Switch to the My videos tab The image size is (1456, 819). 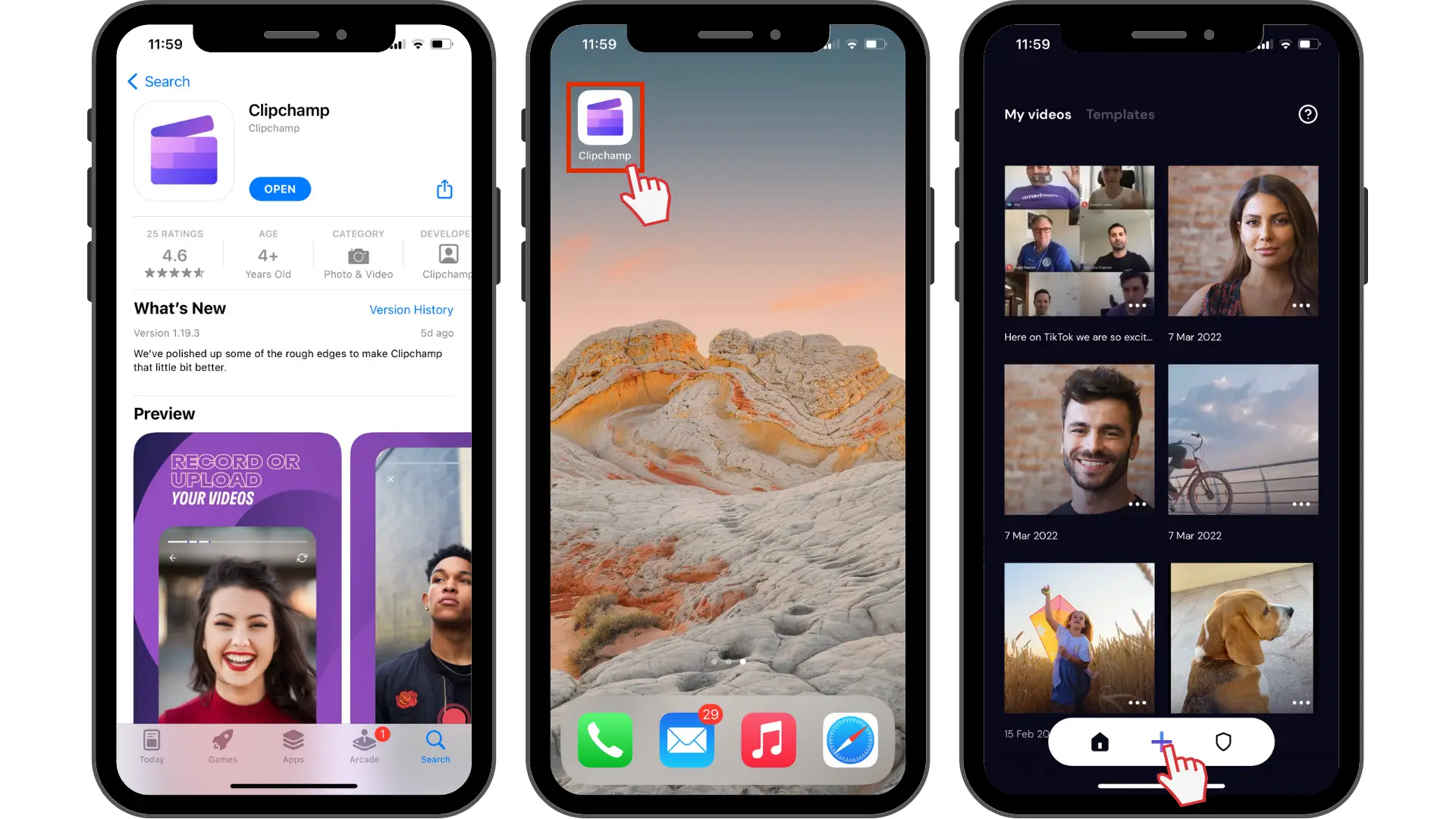(1038, 113)
